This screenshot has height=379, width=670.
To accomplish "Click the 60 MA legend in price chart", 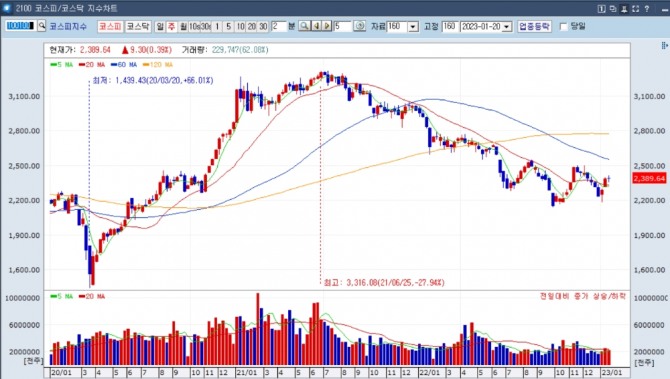I will [x=124, y=65].
